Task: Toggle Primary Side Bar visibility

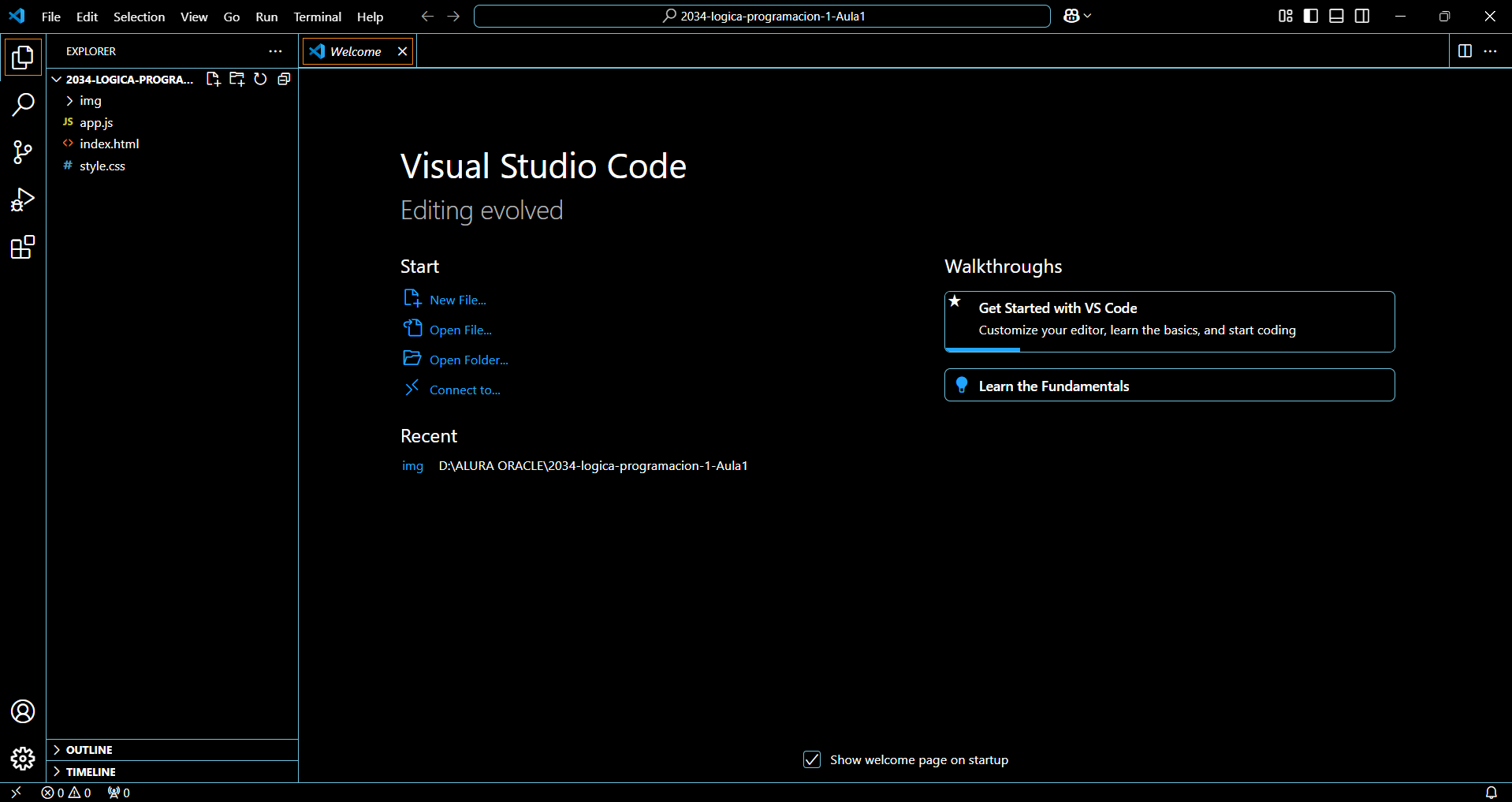Action: (1310, 16)
